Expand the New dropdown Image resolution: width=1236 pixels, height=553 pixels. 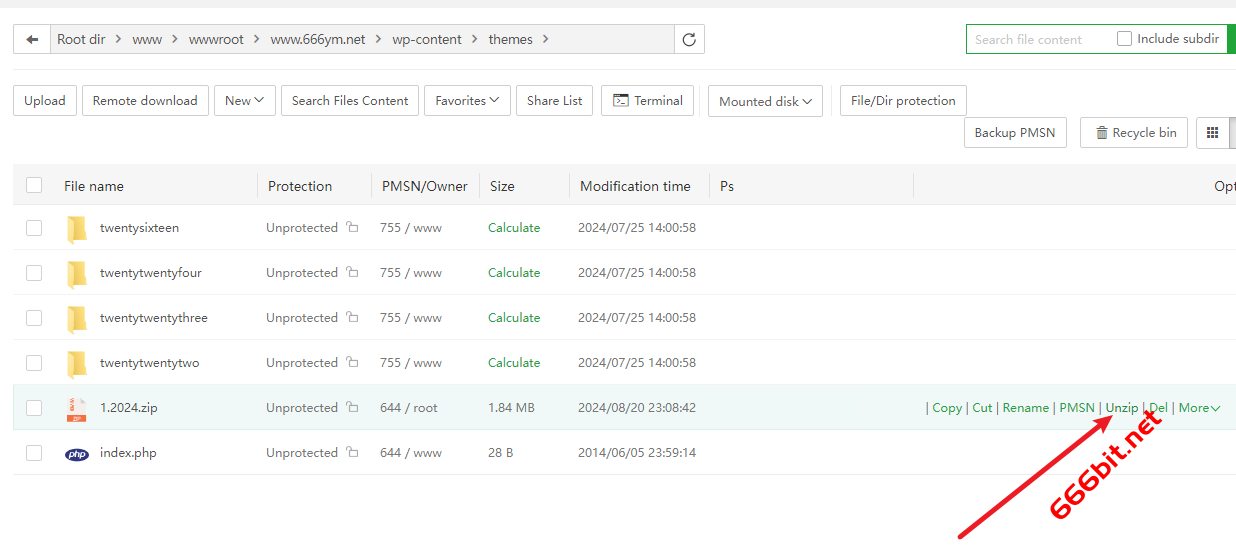point(244,101)
